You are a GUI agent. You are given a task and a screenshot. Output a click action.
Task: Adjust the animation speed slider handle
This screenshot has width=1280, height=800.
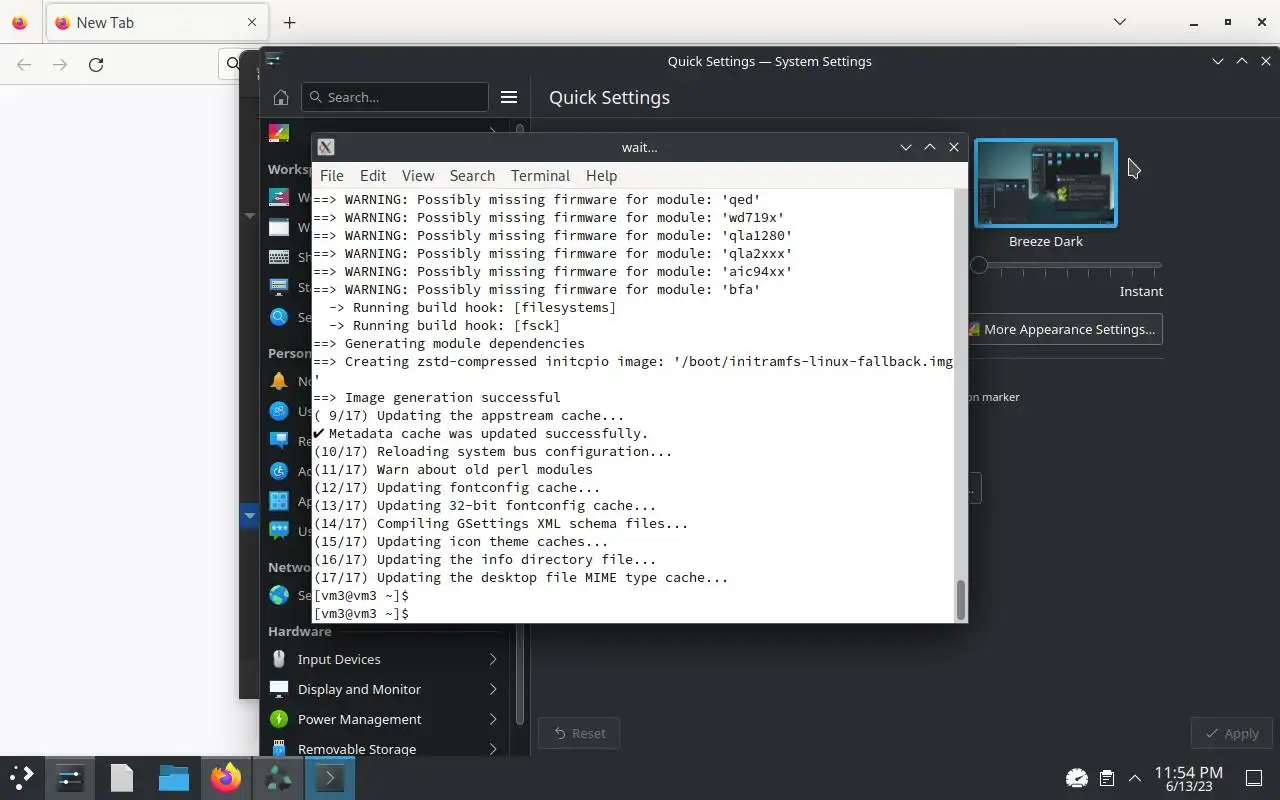point(979,265)
